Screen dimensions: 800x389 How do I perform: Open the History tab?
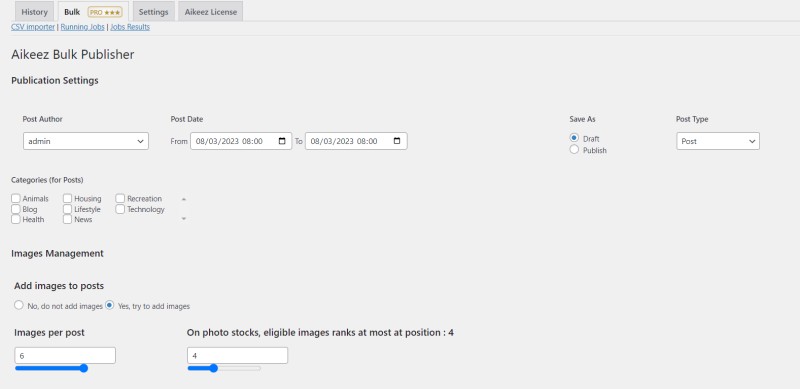[34, 12]
